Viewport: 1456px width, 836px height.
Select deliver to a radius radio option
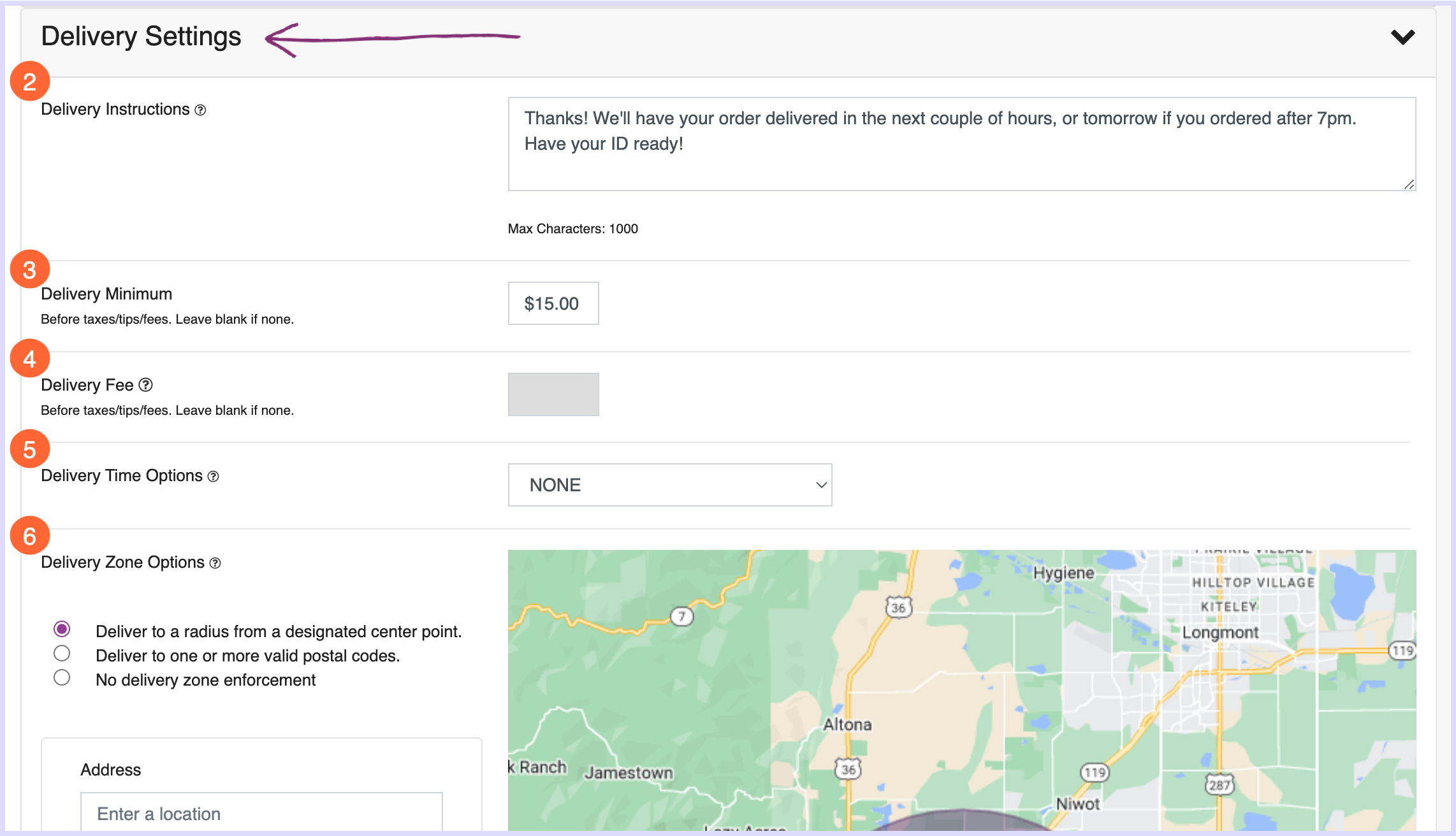pos(62,630)
